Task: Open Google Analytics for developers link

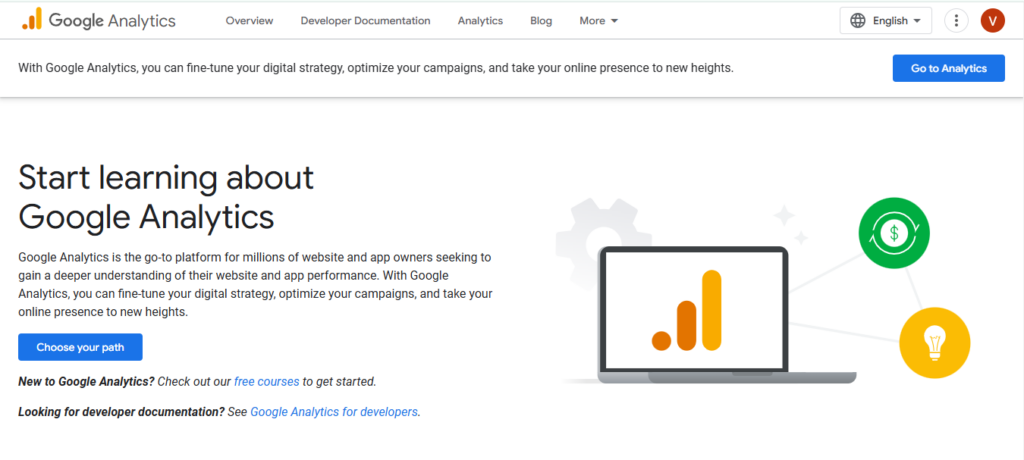Action: (x=334, y=412)
